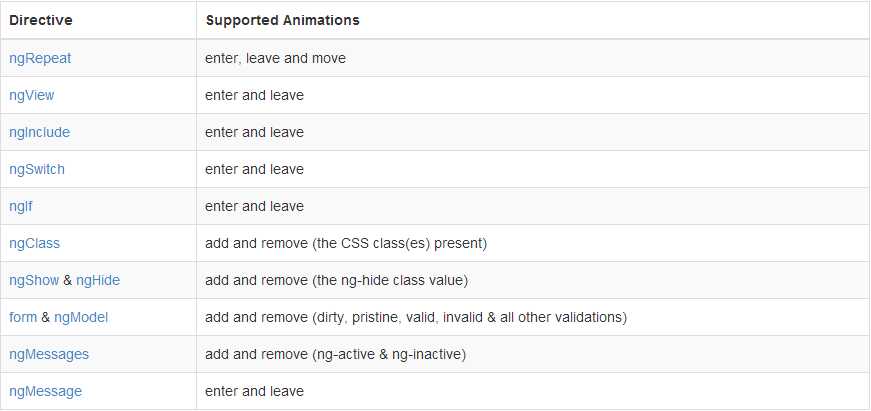Viewport: 871px width, 411px height.
Task: Click the Directive column header
Action: pyautogui.click(x=41, y=21)
